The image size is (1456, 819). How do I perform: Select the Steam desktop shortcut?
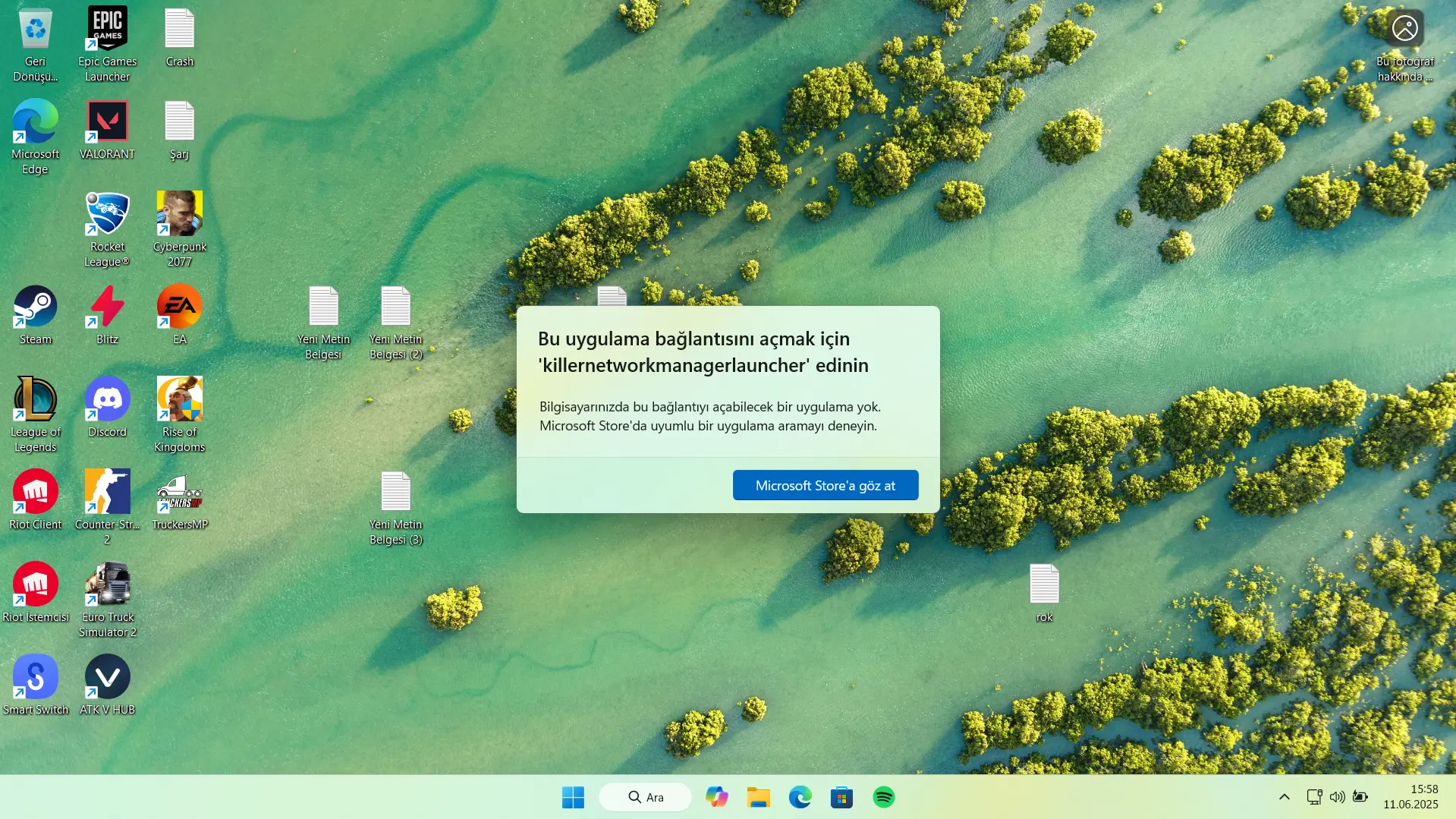(x=35, y=315)
